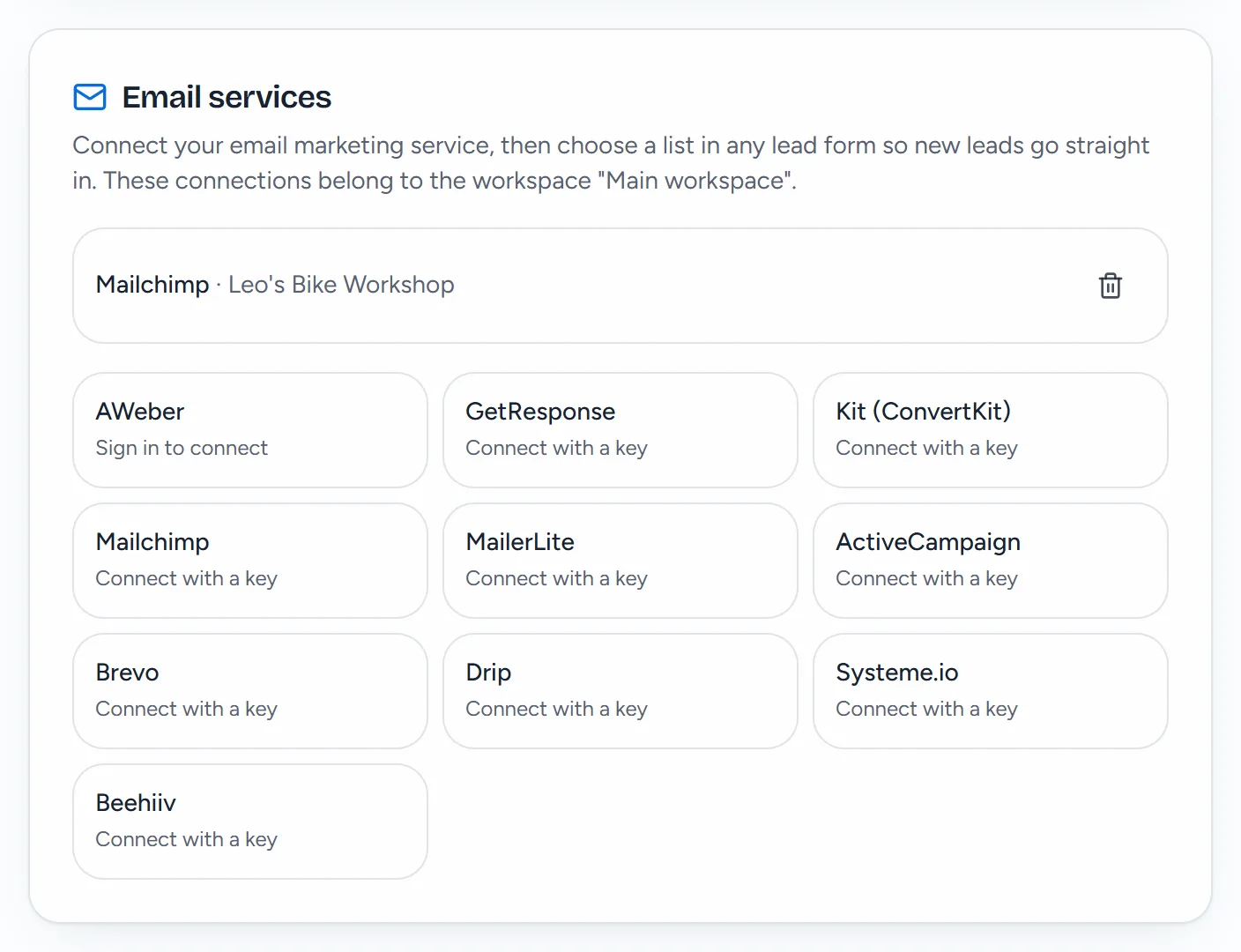The height and width of the screenshot is (952, 1241).
Task: Click the envelope icon beside Email services
Action: coord(90,97)
